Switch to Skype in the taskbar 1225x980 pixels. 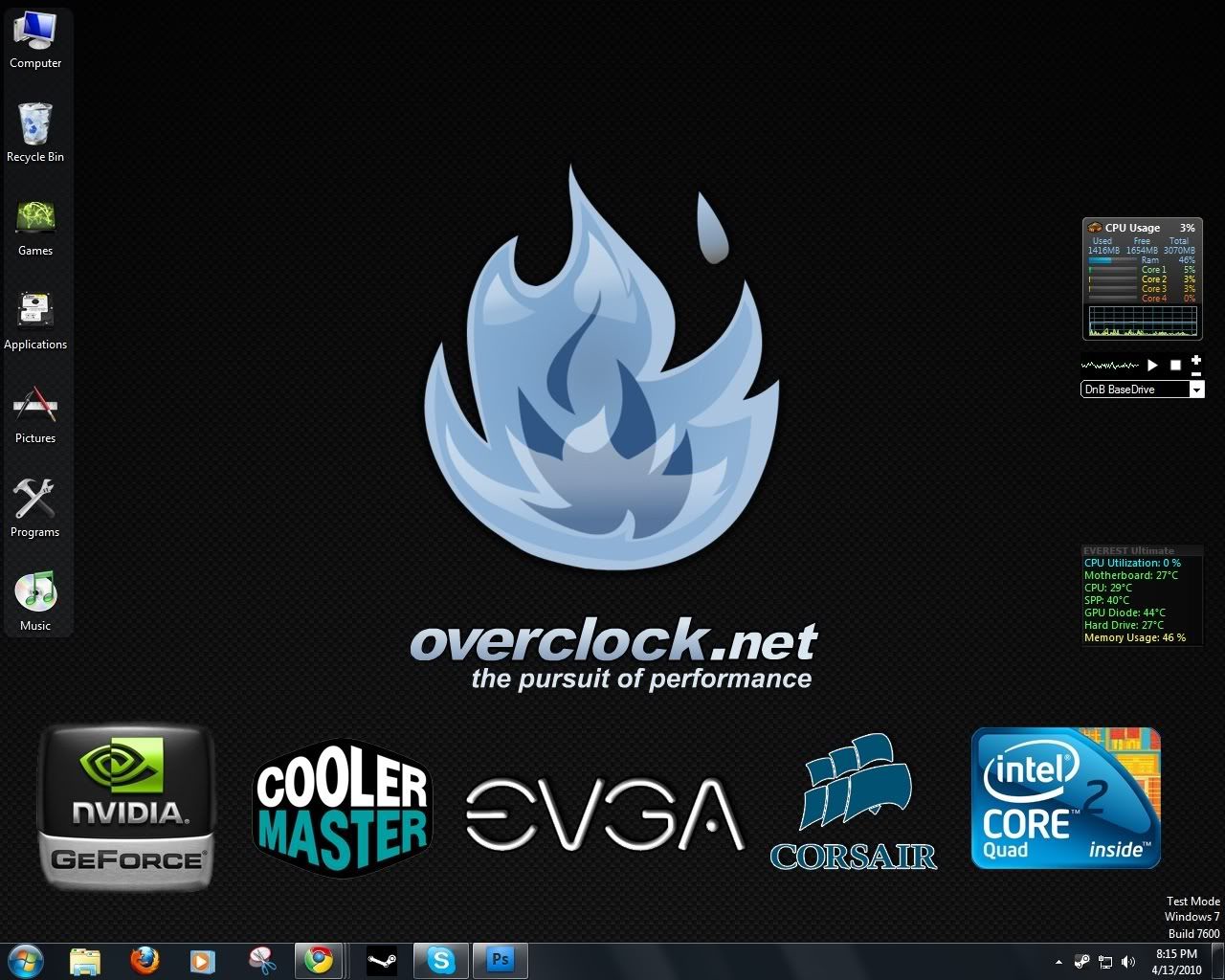440,961
